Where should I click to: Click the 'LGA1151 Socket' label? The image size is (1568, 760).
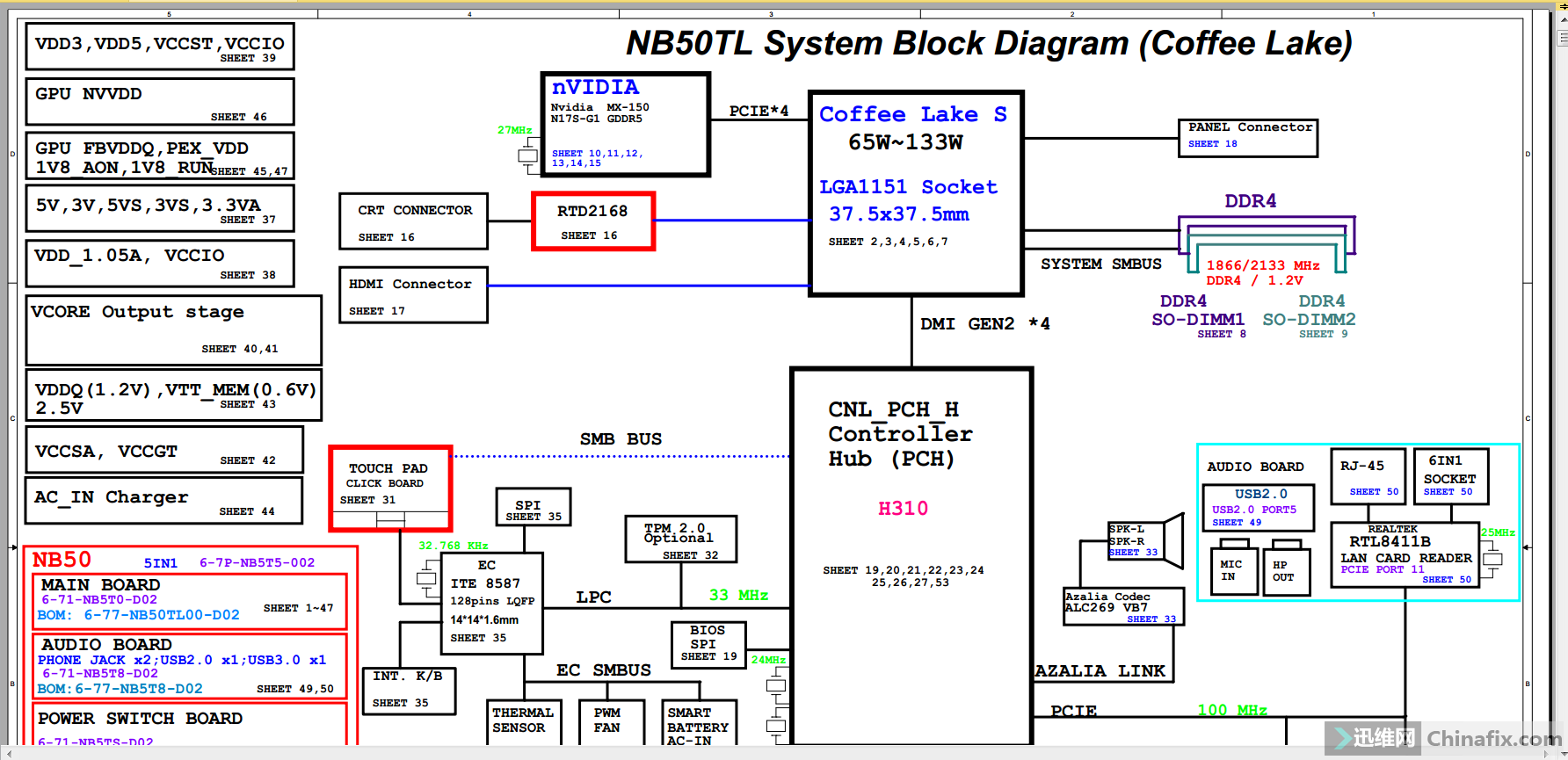(908, 187)
